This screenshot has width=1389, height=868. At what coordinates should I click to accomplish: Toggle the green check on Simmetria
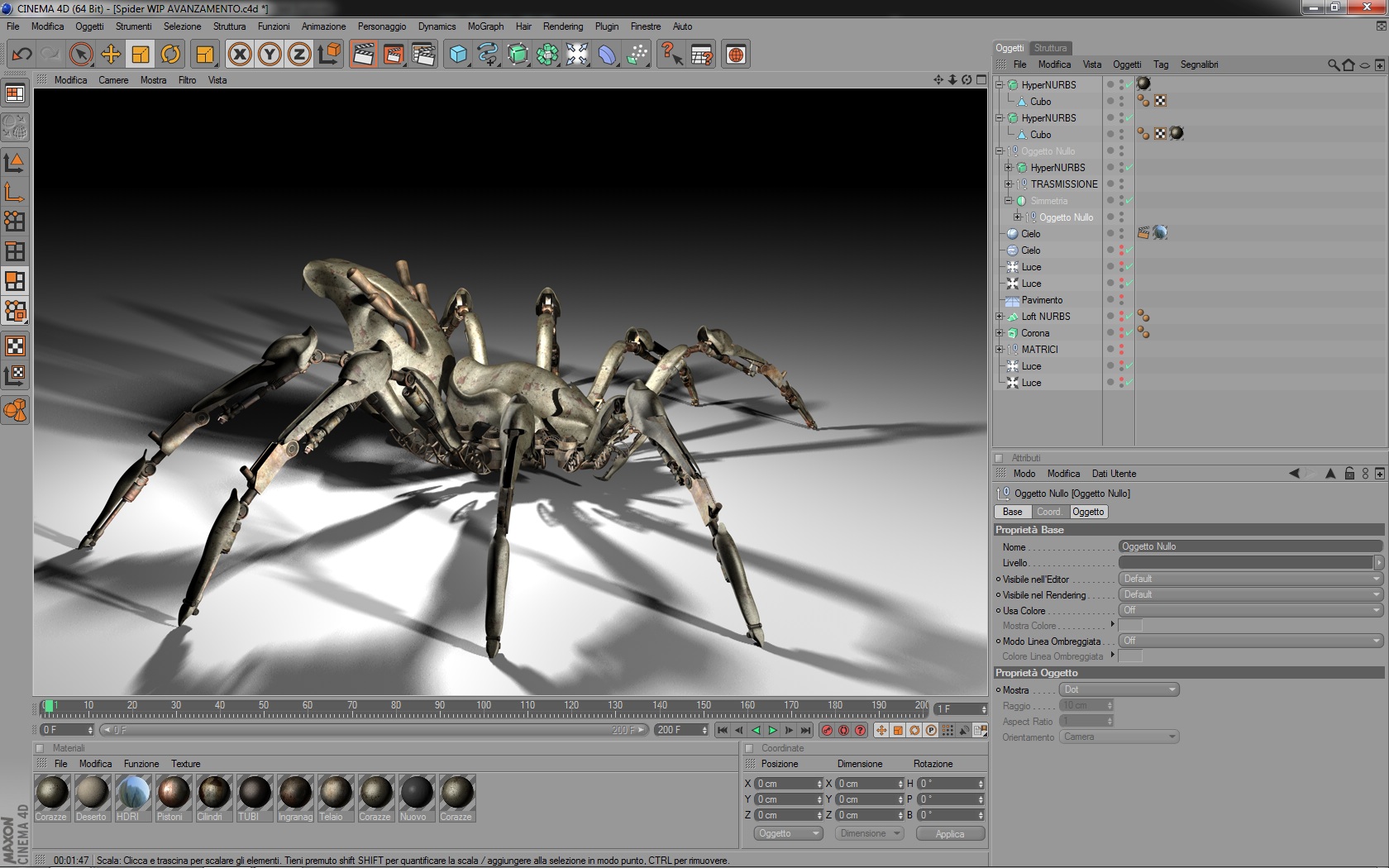click(x=1129, y=201)
